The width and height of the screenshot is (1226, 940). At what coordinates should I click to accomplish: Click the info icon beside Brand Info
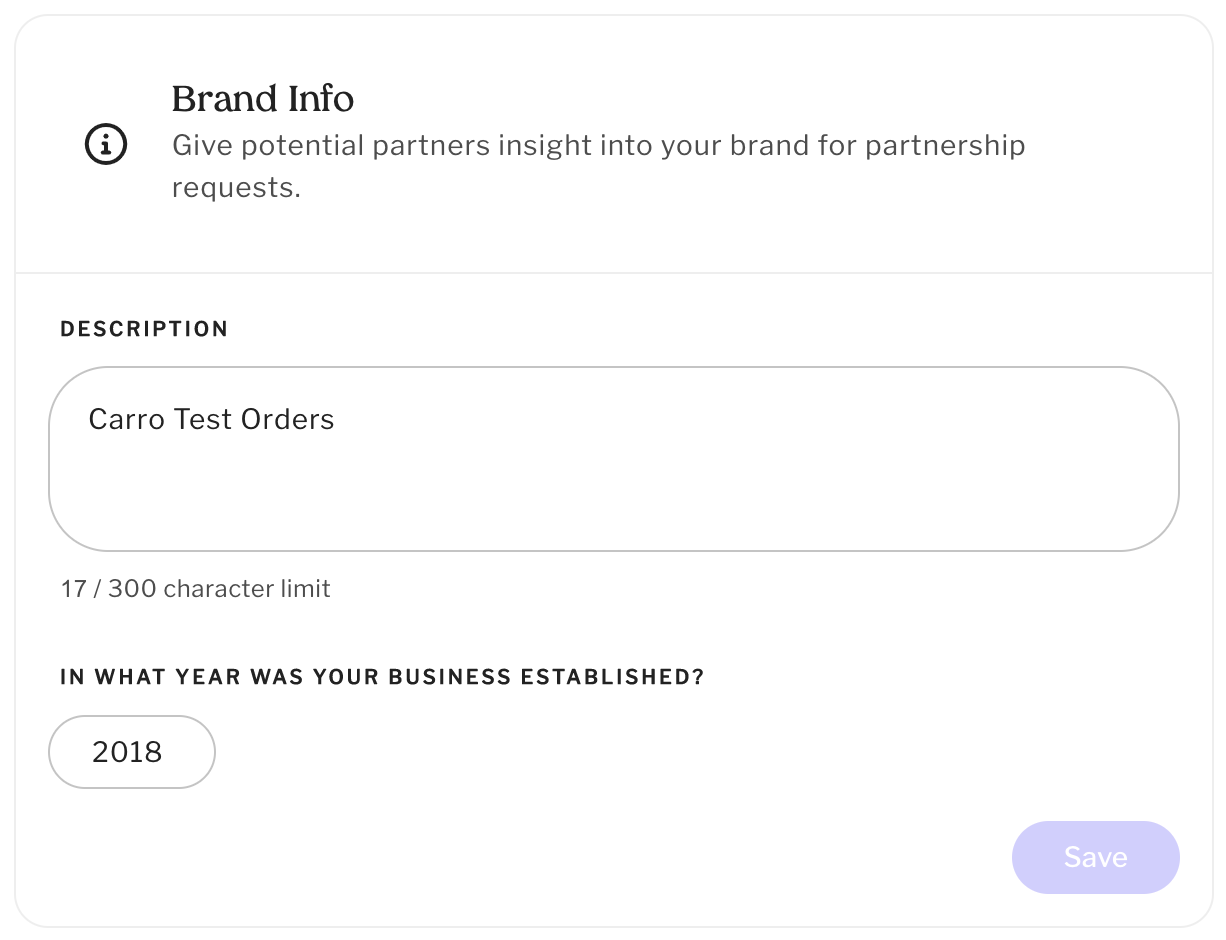pos(105,145)
